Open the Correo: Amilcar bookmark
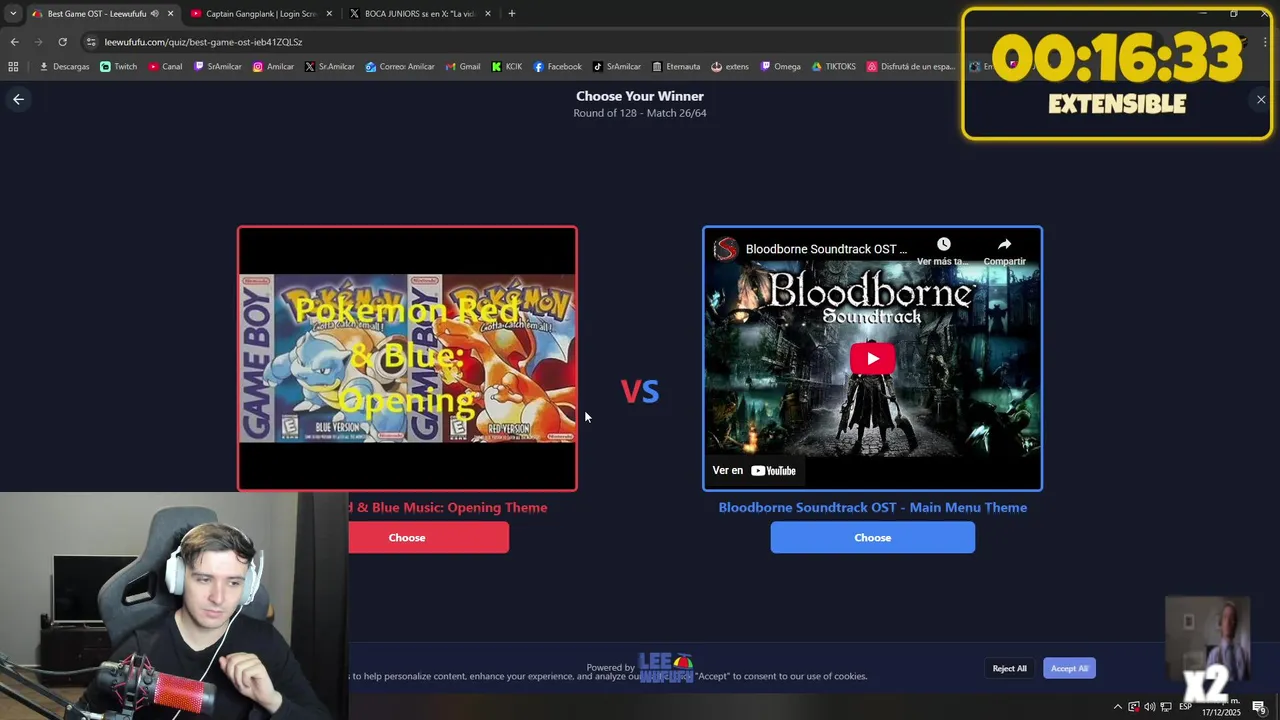Screen dimensions: 1280x720 400,67
